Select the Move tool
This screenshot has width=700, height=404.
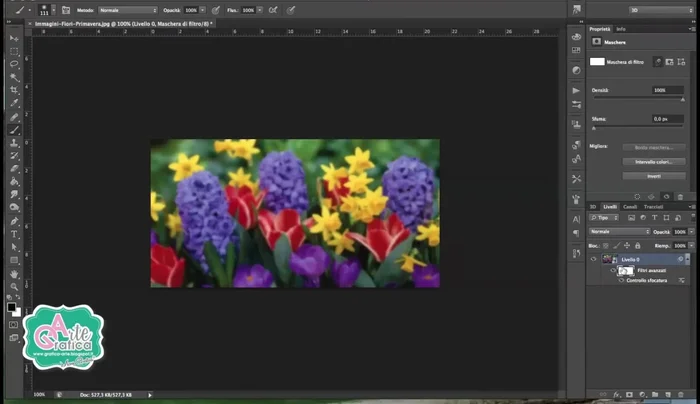tap(14, 38)
